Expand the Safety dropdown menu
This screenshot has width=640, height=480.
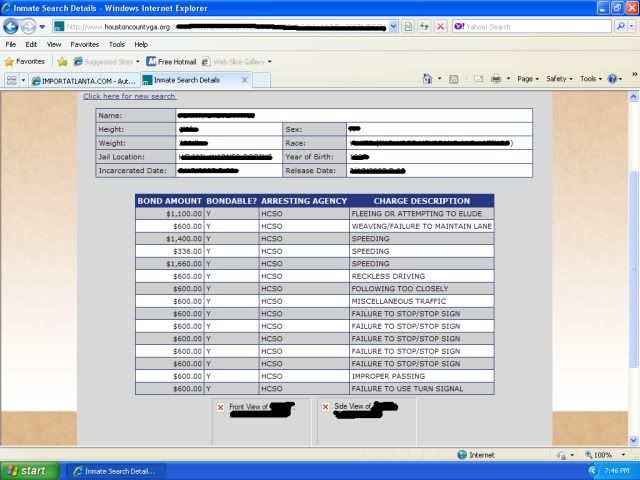pyautogui.click(x=559, y=78)
